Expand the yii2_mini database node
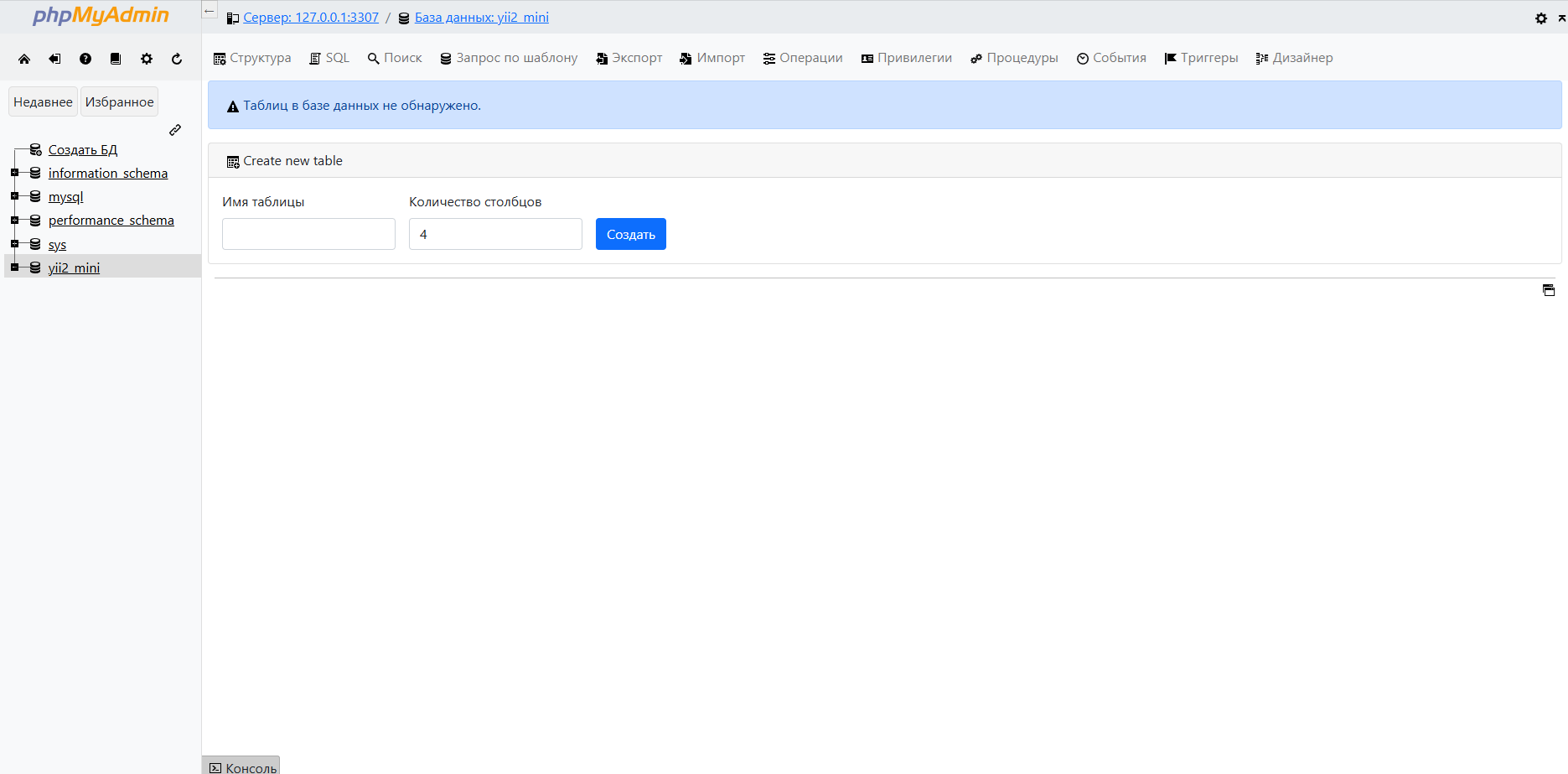The width and height of the screenshot is (1568, 774). 14,268
